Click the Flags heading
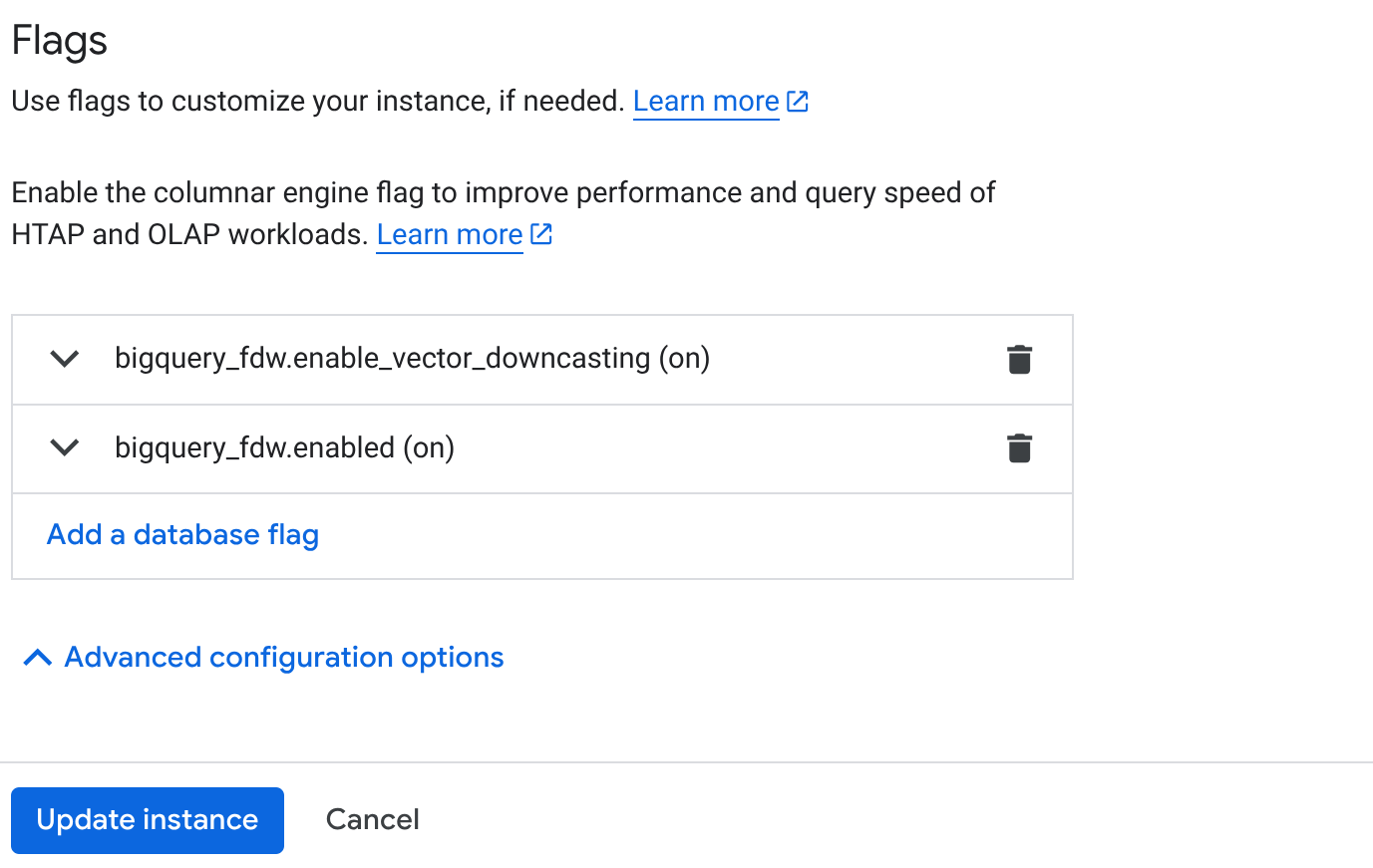Image resolution: width=1373 pixels, height=868 pixels. (60, 41)
